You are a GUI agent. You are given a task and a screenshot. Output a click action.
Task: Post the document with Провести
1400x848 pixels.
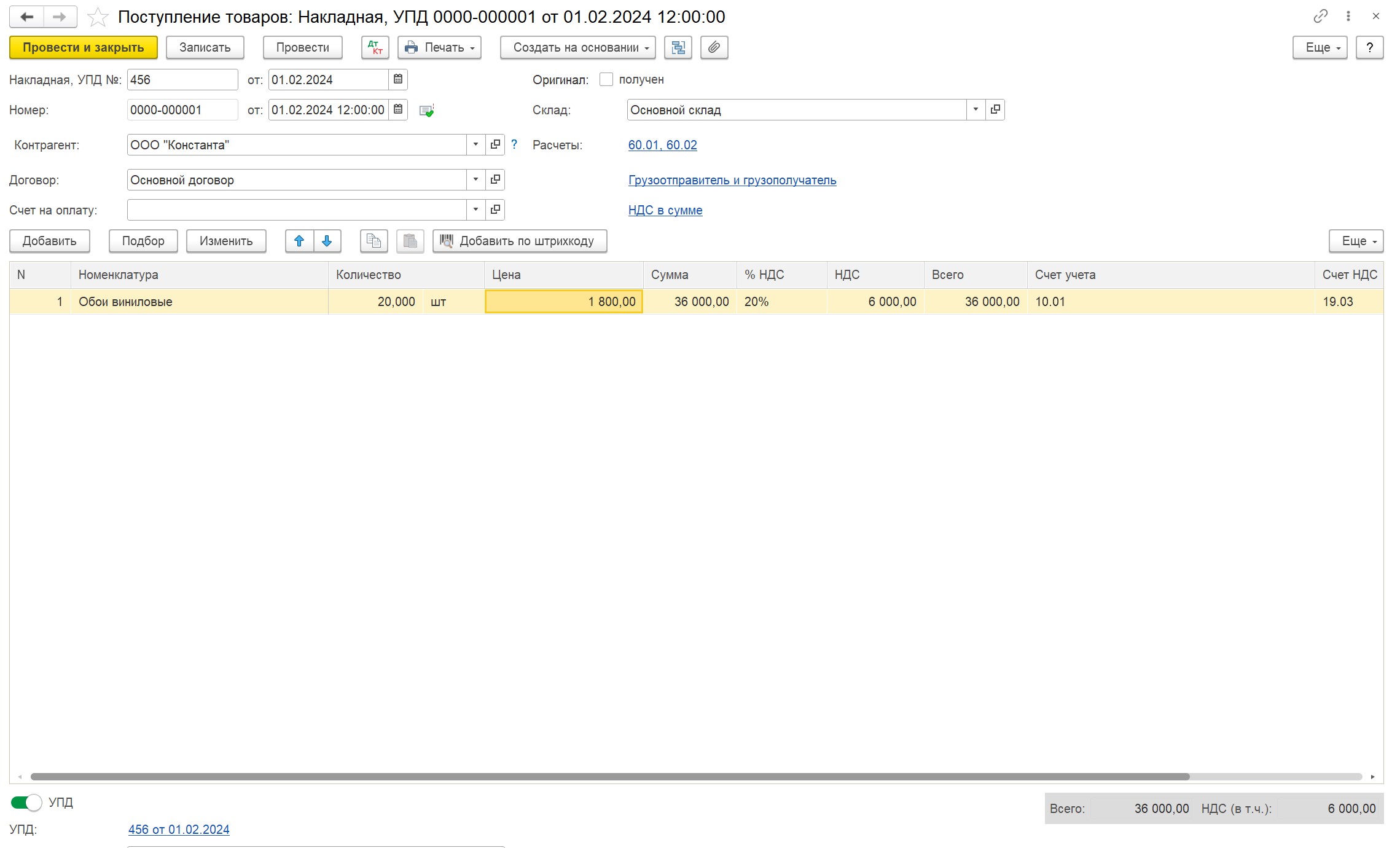click(303, 47)
